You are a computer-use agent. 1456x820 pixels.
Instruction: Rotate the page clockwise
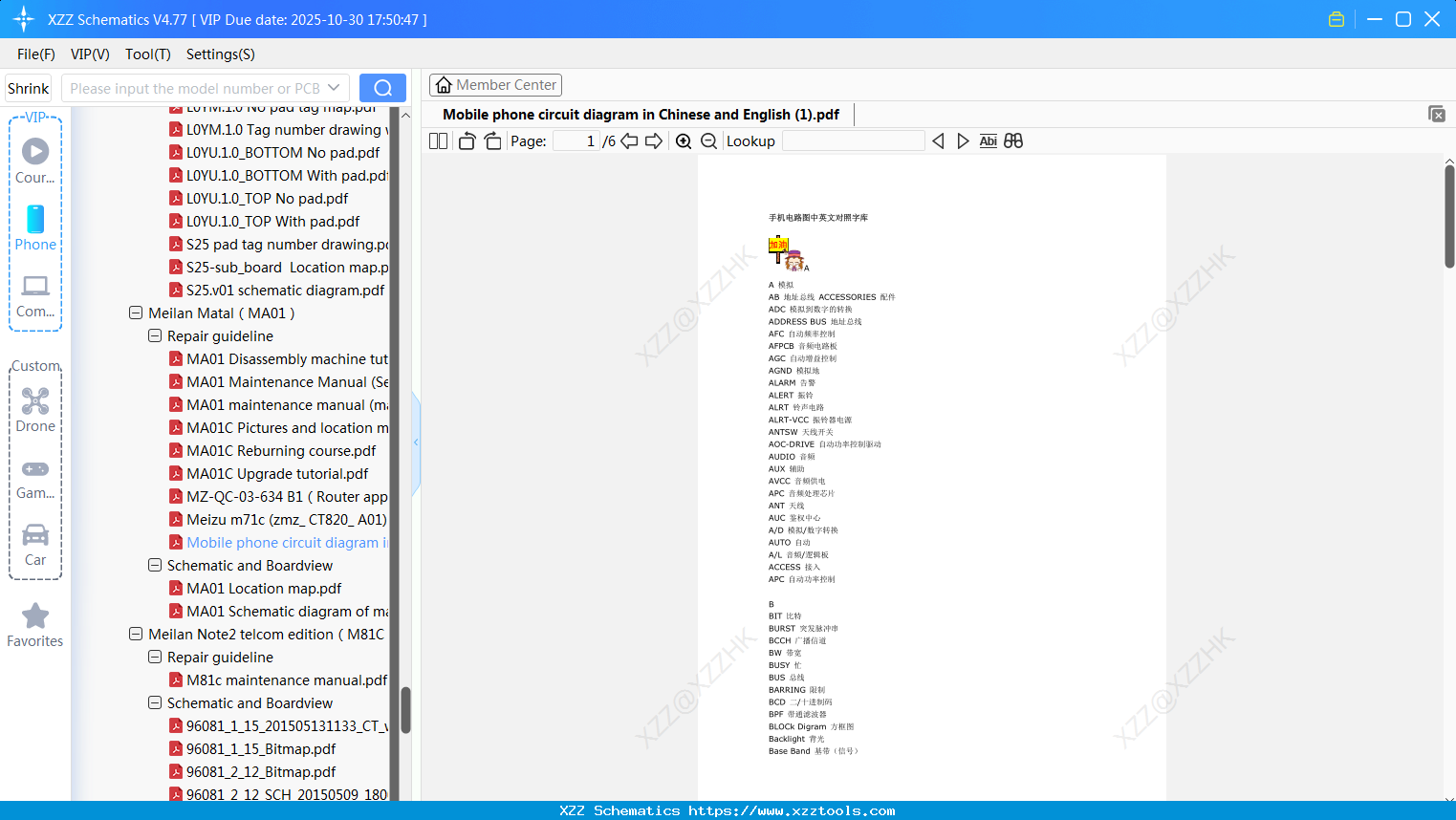tap(492, 141)
